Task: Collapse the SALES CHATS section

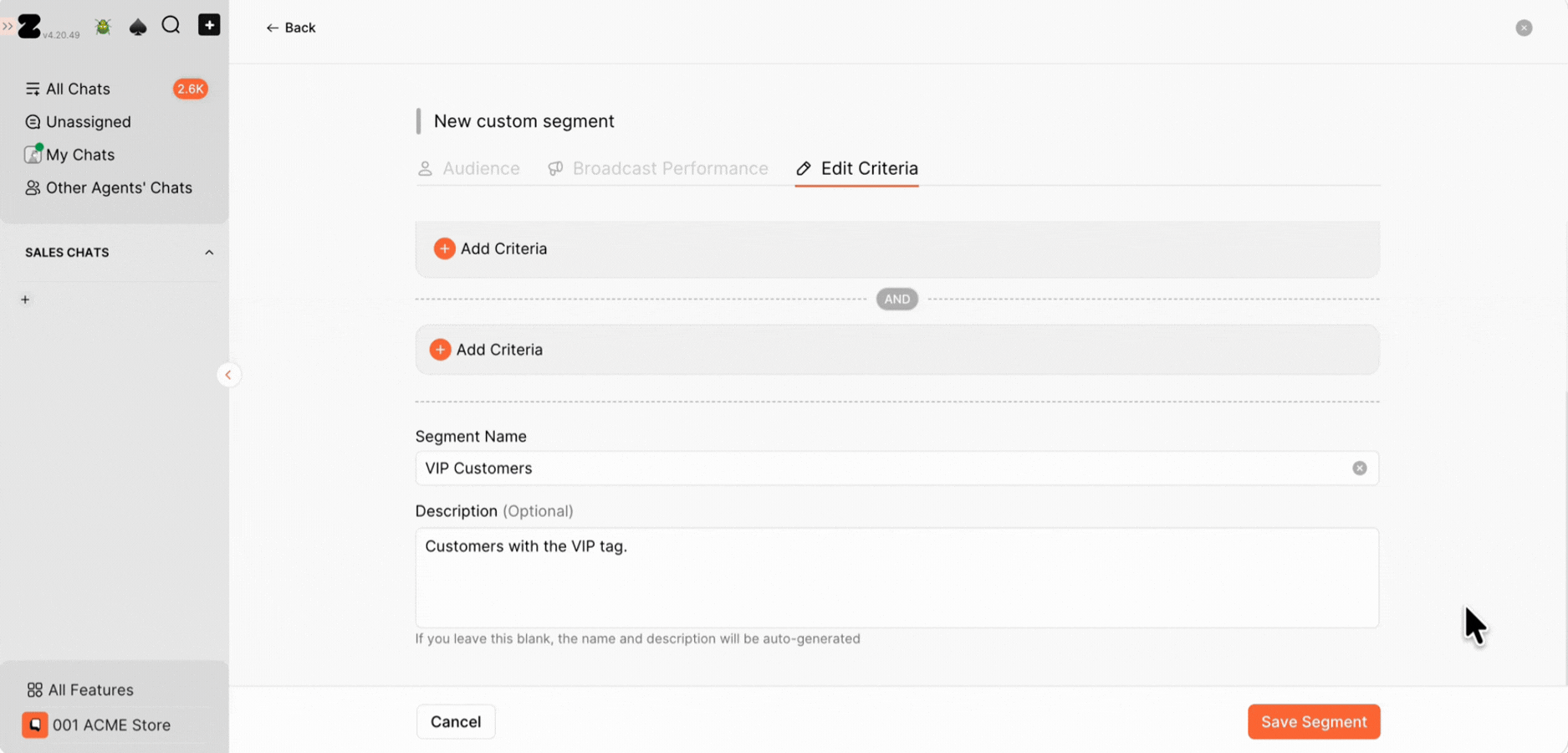Action: tap(209, 253)
